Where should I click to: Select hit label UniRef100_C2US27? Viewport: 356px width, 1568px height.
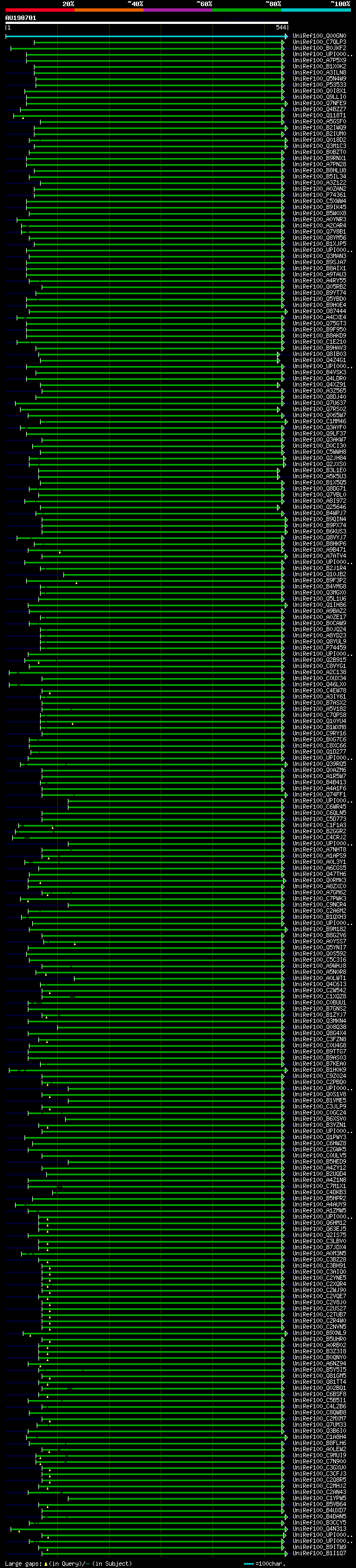coord(319,1308)
